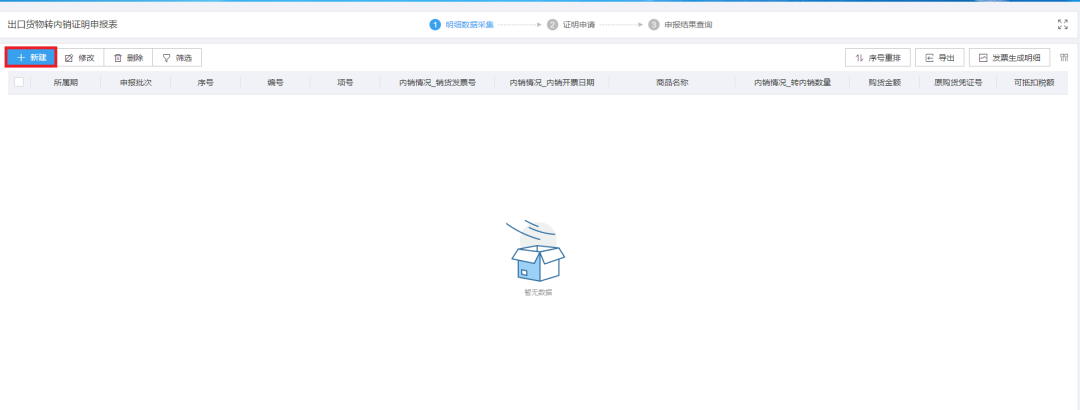Click the 内销情况_内销开票日期 column header

pos(552,83)
